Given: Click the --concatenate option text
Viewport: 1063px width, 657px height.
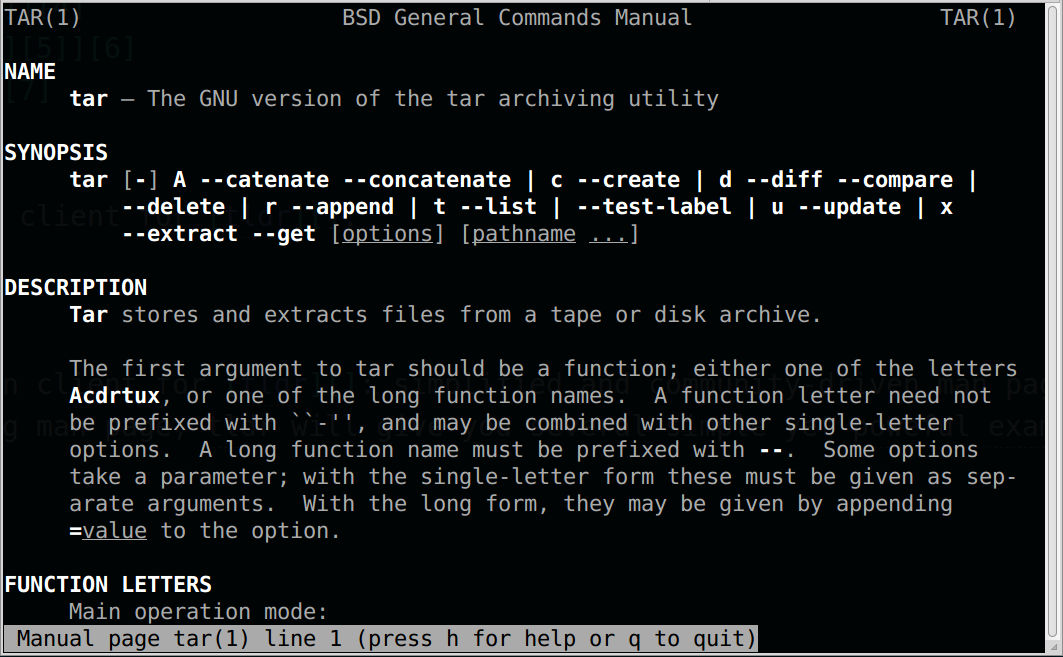Looking at the screenshot, I should coord(427,180).
